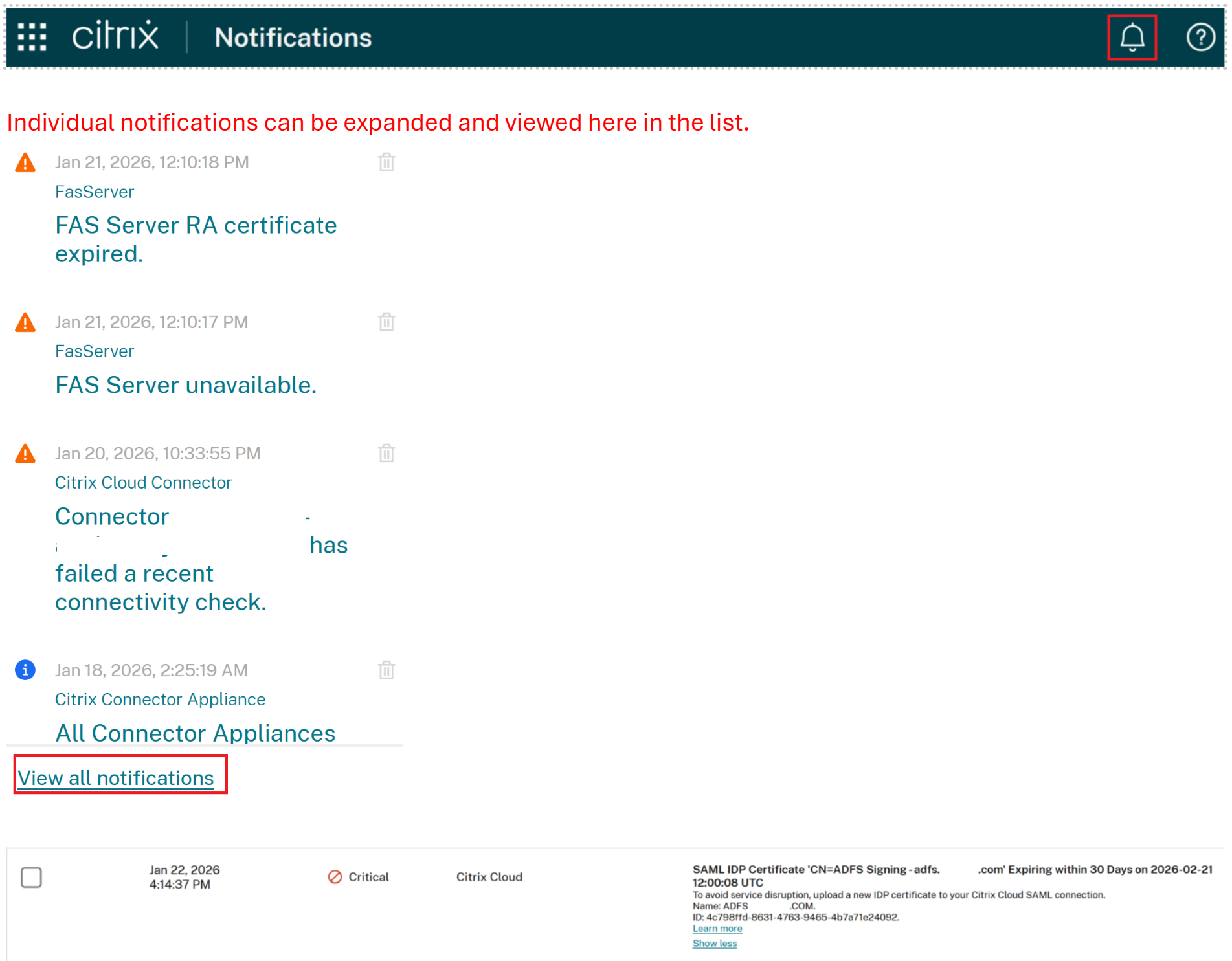
Task: Delete the FAS Server unavailable notification
Action: pyautogui.click(x=386, y=322)
